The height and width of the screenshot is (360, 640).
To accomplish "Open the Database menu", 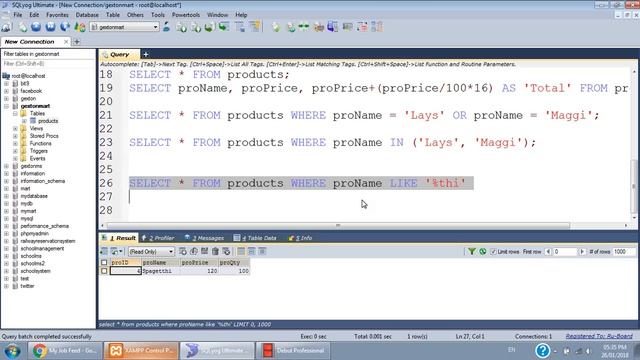I will (87, 15).
